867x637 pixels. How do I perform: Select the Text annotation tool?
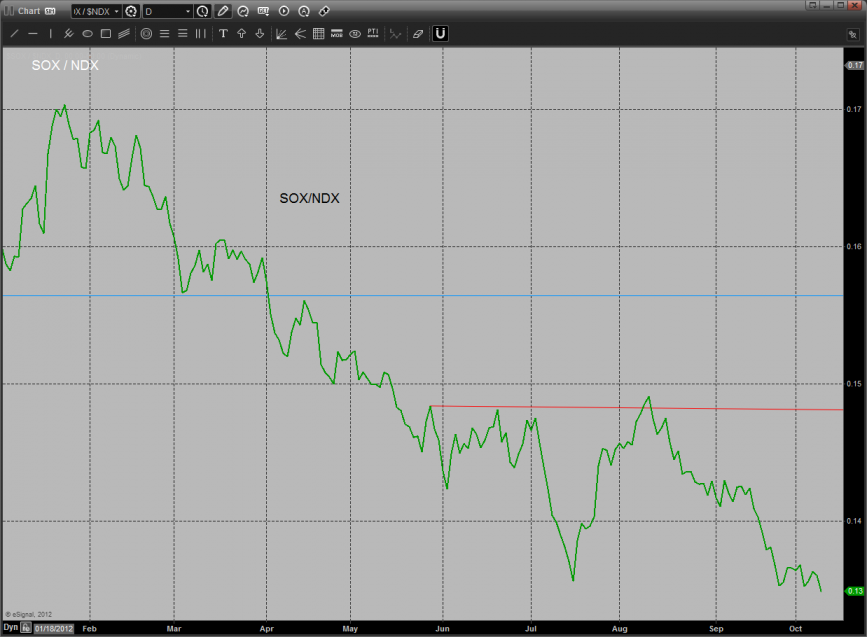pyautogui.click(x=223, y=34)
